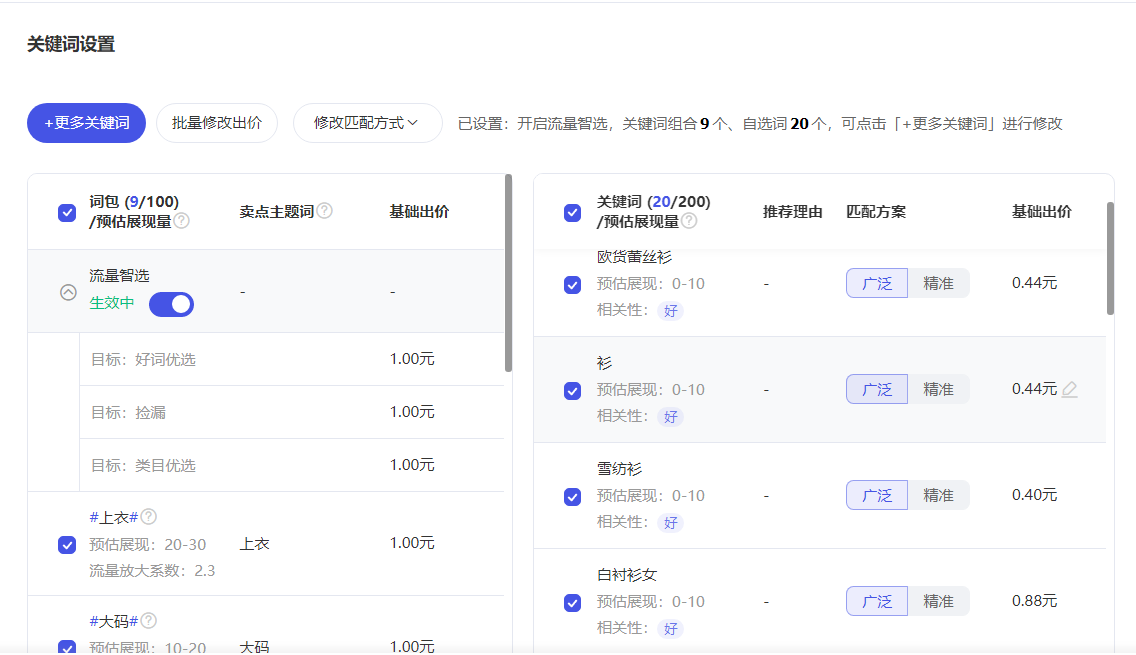Image resolution: width=1136 pixels, height=655 pixels.
Task: Click relevance tag 好 for 衫
Action: 670,417
